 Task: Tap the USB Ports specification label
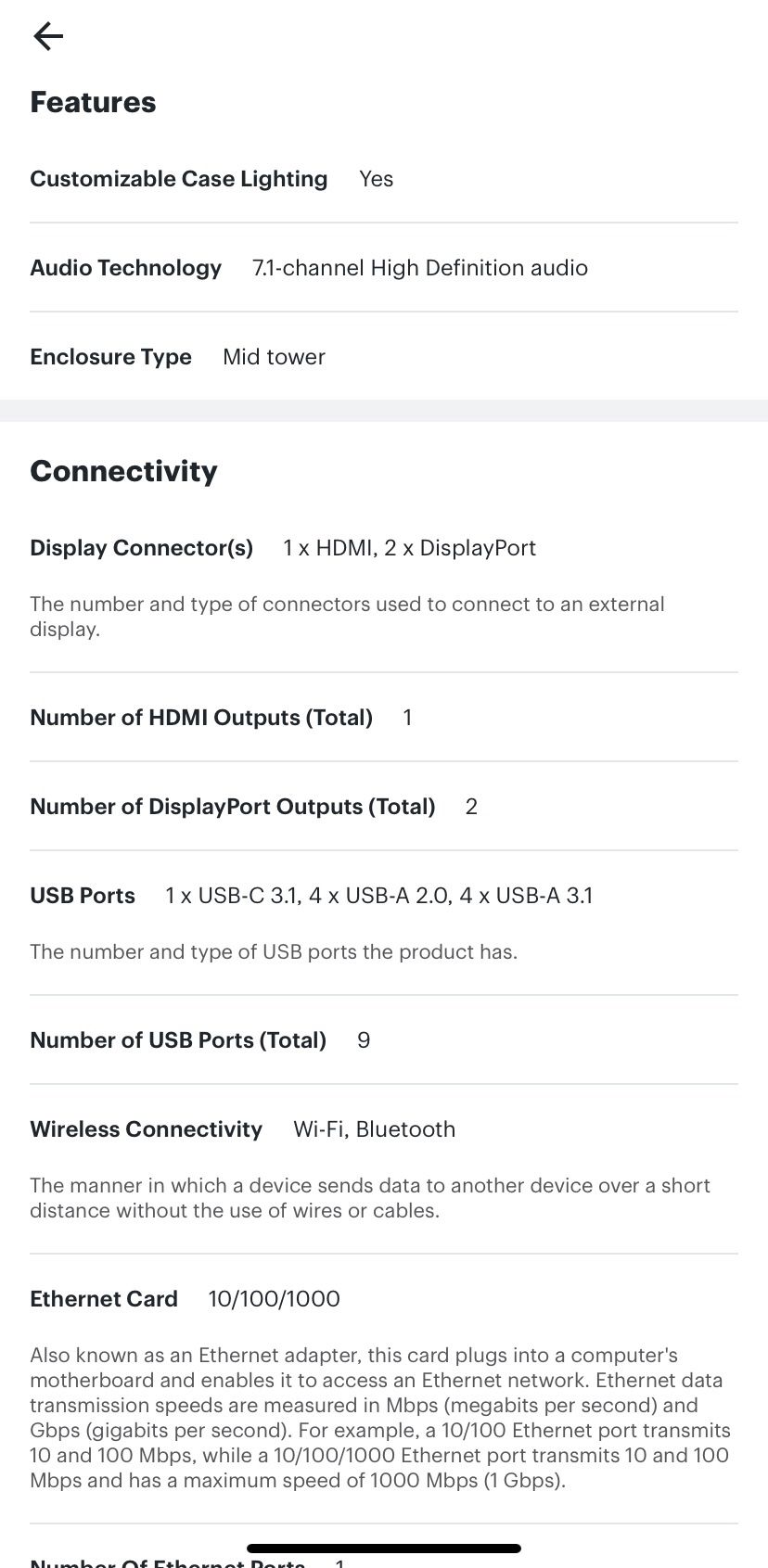(82, 896)
